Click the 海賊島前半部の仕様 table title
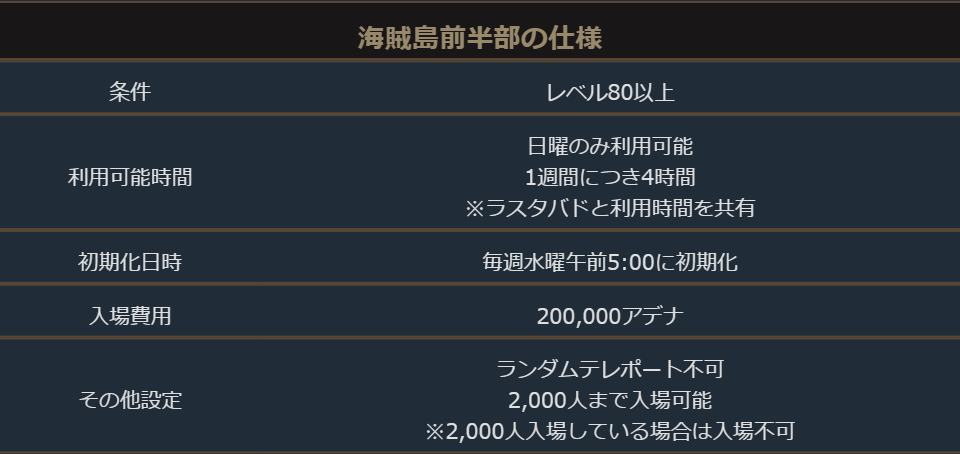 pos(479,39)
